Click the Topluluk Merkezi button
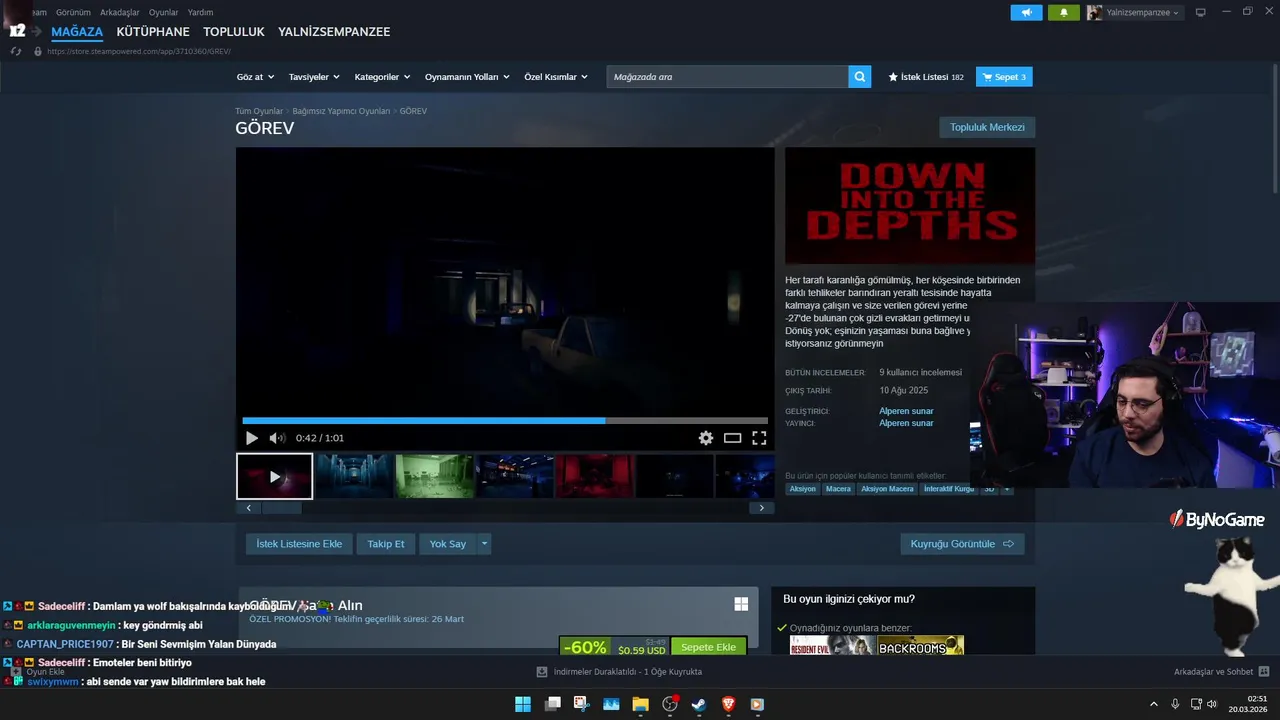 point(987,127)
